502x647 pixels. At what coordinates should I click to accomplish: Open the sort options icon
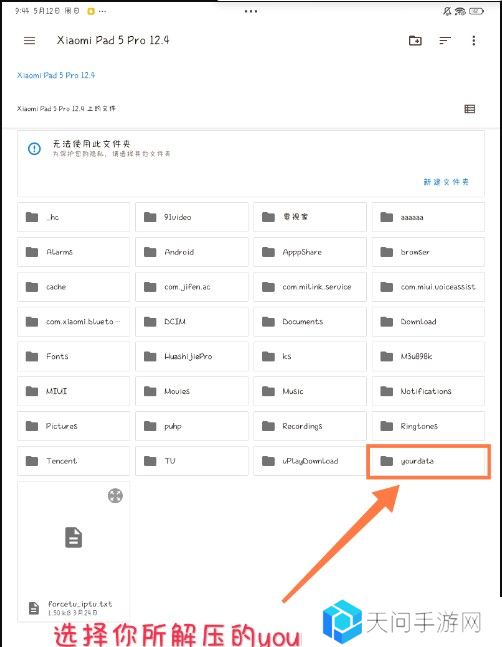point(445,40)
